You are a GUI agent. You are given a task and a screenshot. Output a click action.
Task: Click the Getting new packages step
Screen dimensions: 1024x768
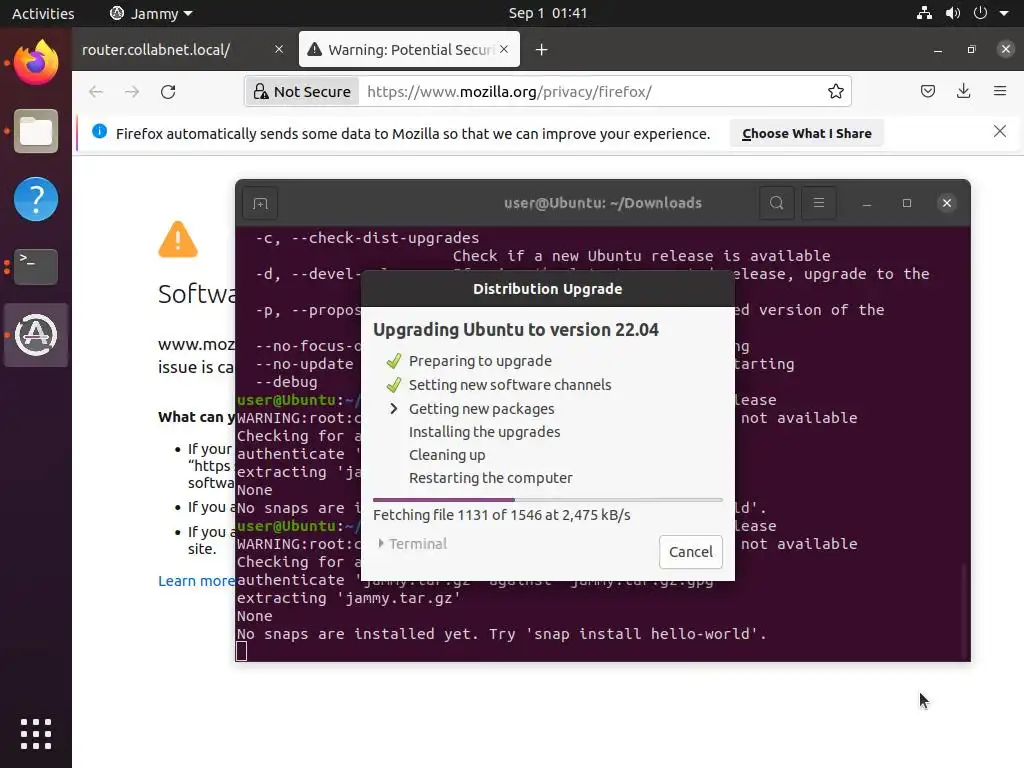point(481,409)
